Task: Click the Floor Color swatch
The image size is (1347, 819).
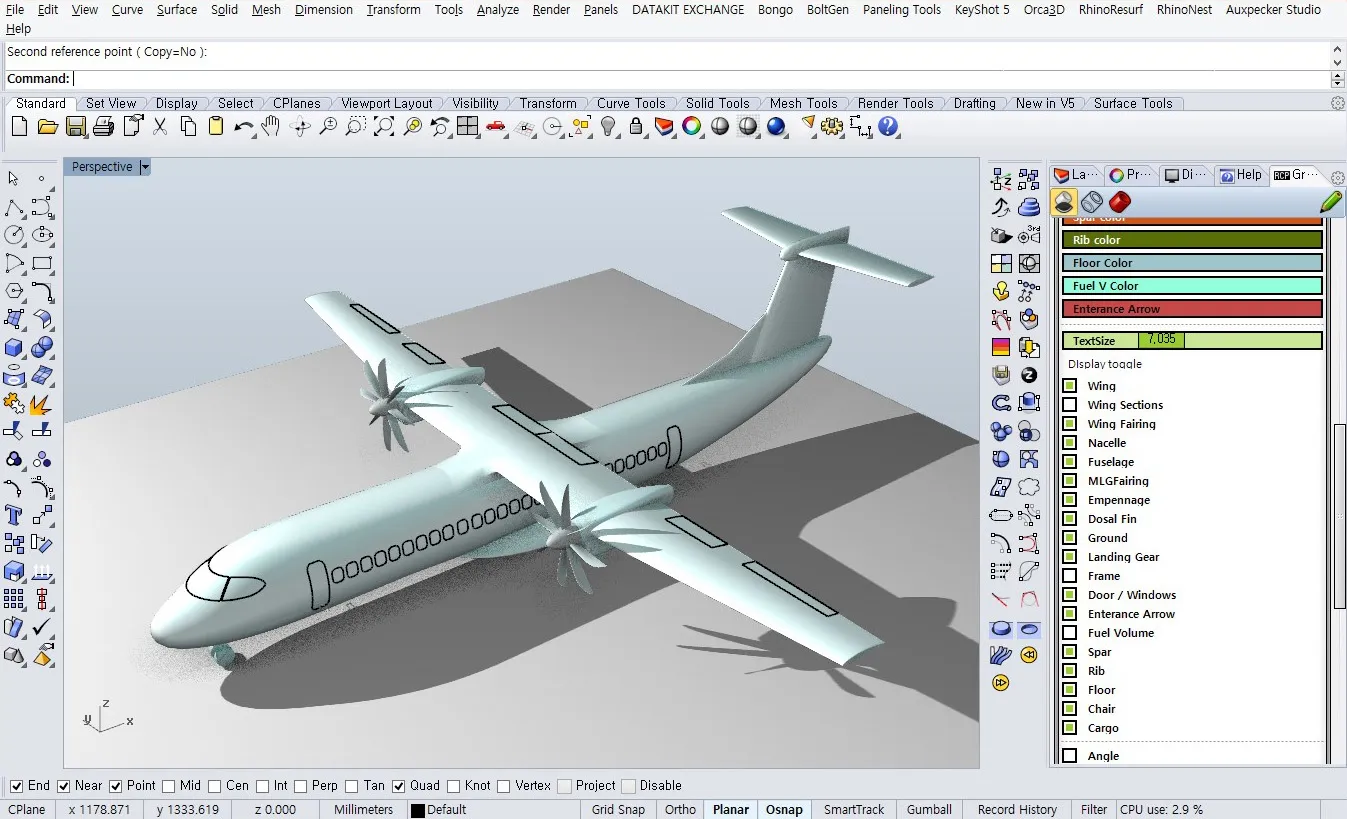Action: point(1192,263)
